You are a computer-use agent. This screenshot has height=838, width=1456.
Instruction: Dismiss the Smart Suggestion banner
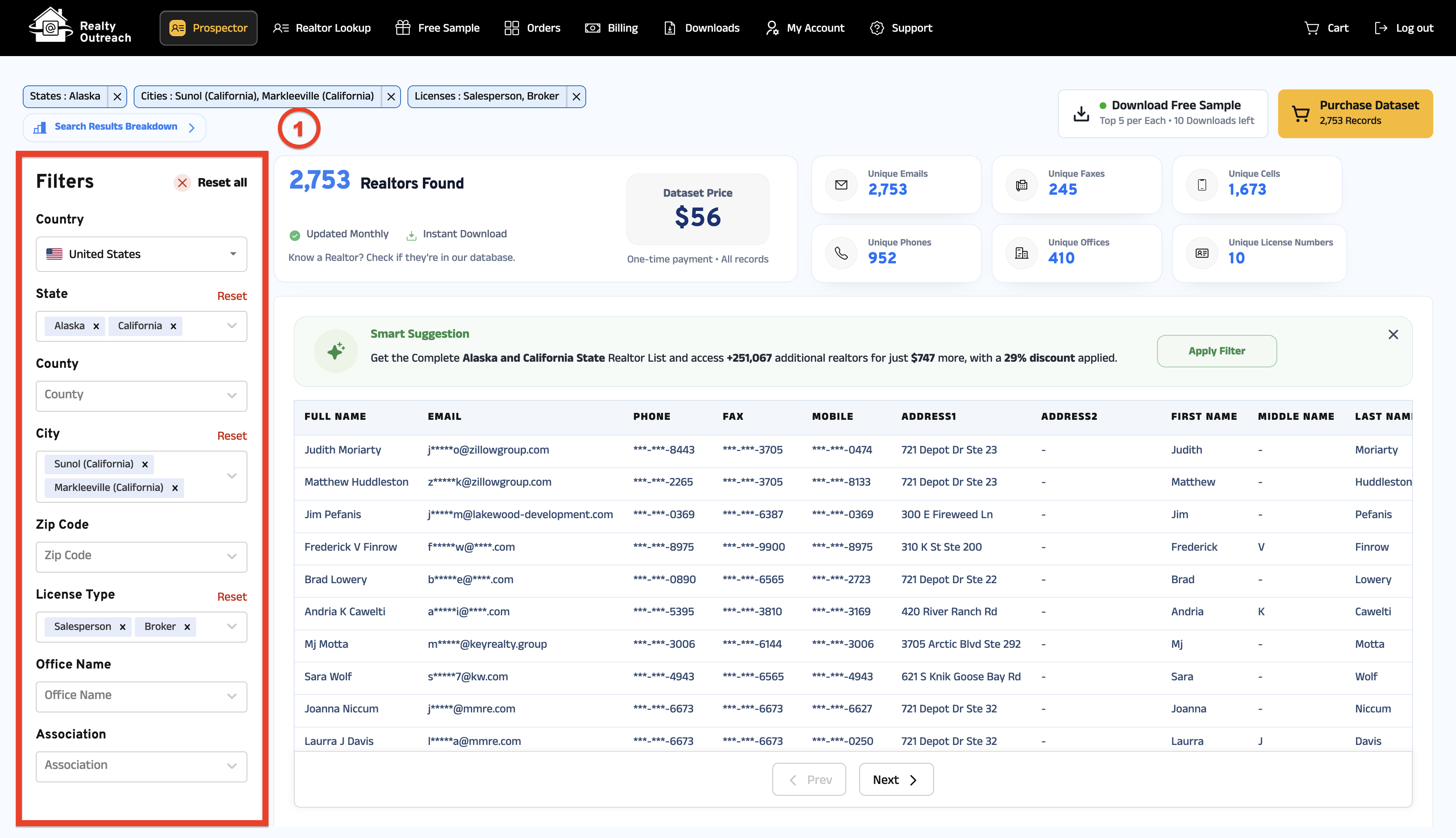[x=1393, y=334]
